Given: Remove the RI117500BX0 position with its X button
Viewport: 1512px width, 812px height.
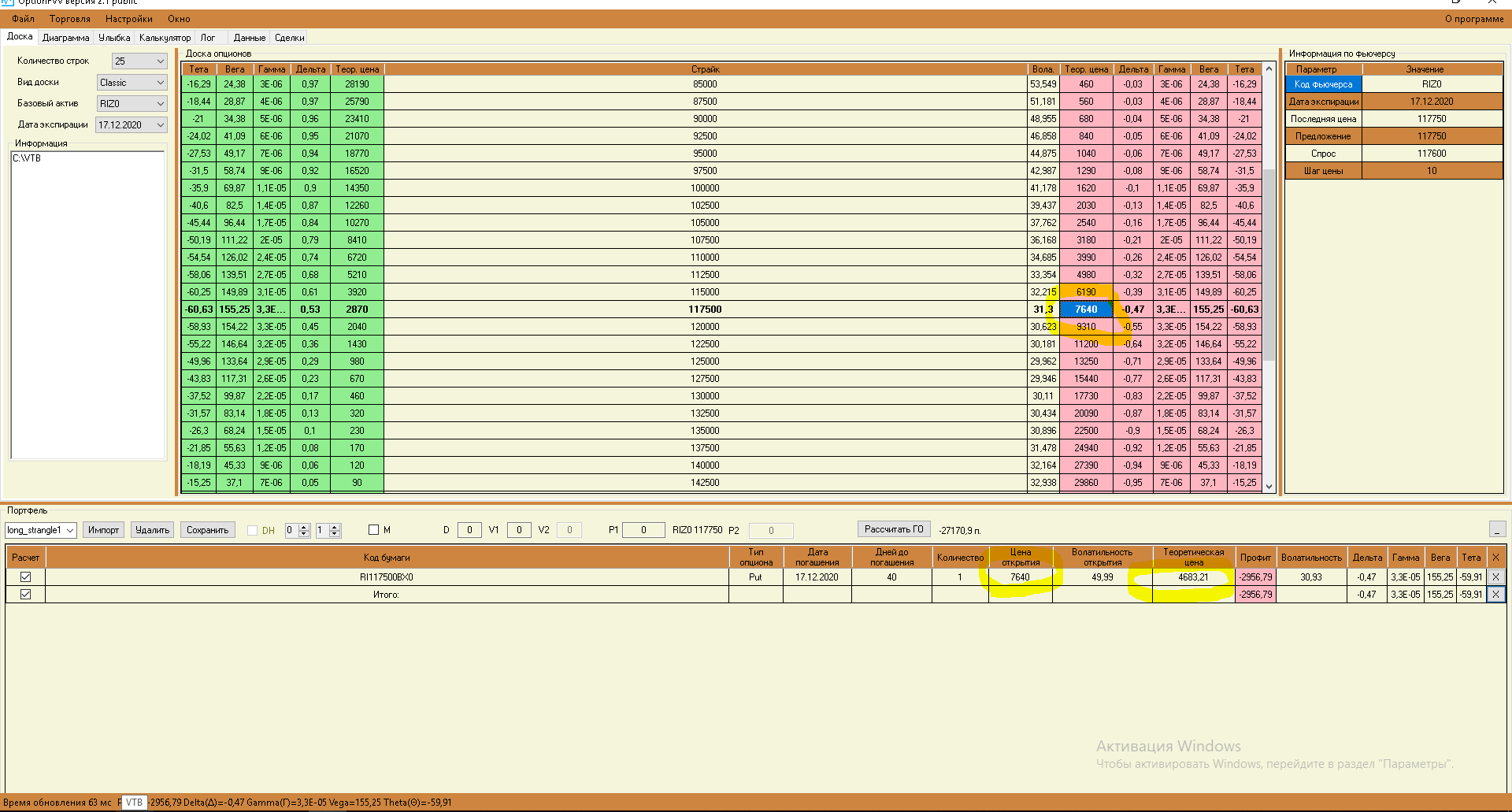Looking at the screenshot, I should pos(1495,577).
